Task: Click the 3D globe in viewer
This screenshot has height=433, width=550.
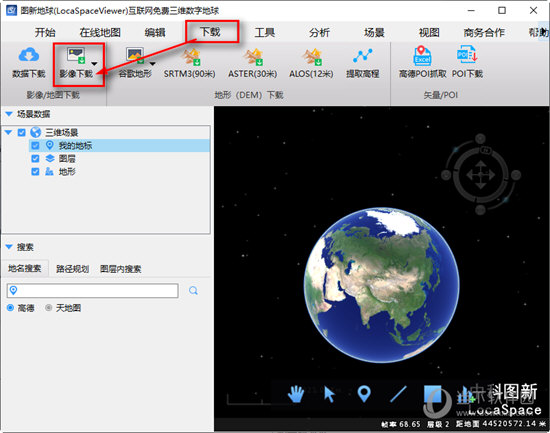Action: tap(382, 285)
